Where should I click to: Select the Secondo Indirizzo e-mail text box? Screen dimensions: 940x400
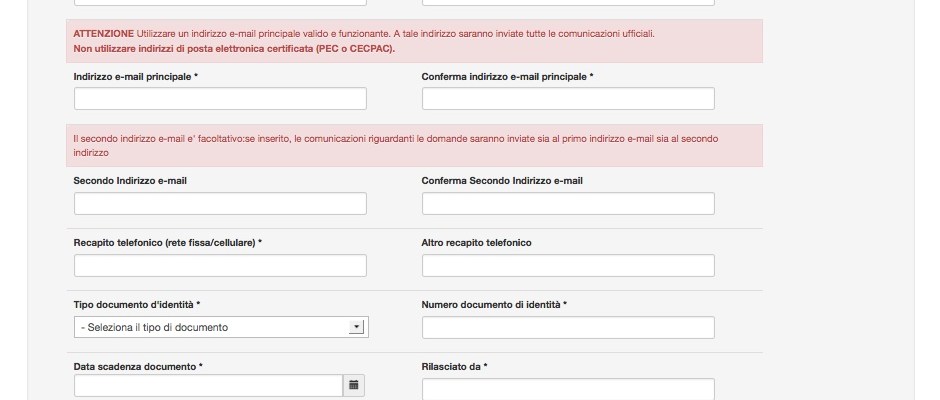(220, 204)
